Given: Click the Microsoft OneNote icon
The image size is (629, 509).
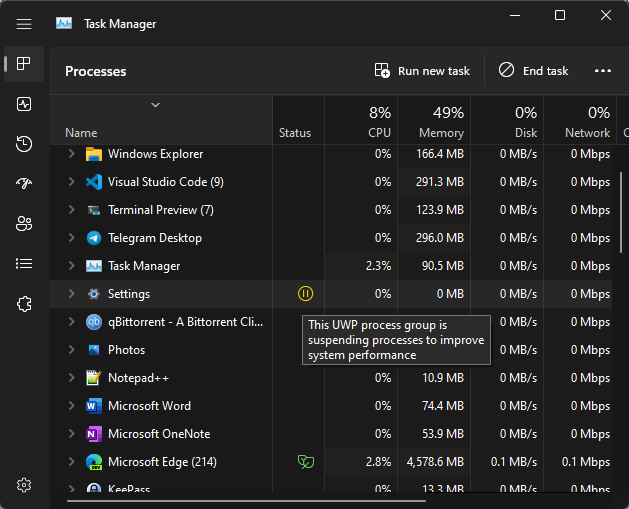Looking at the screenshot, I should pos(94,434).
